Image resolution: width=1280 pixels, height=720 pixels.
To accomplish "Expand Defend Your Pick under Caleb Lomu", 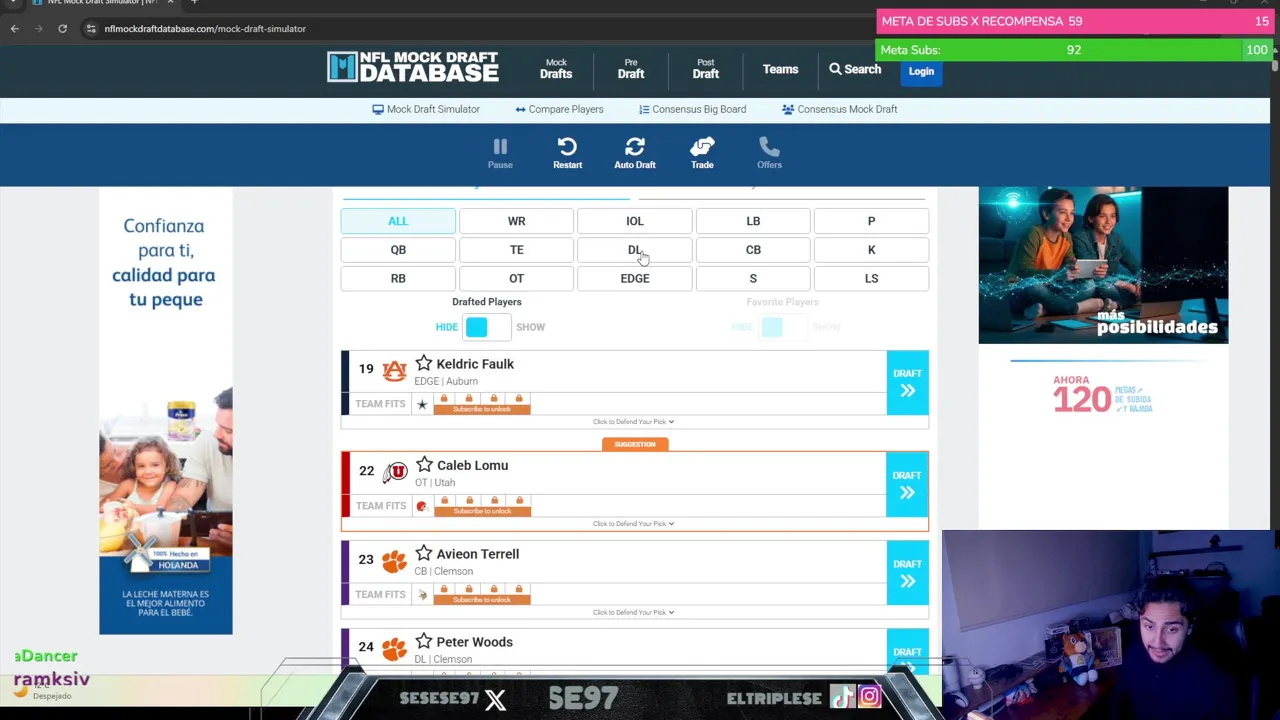I will [x=634, y=524].
